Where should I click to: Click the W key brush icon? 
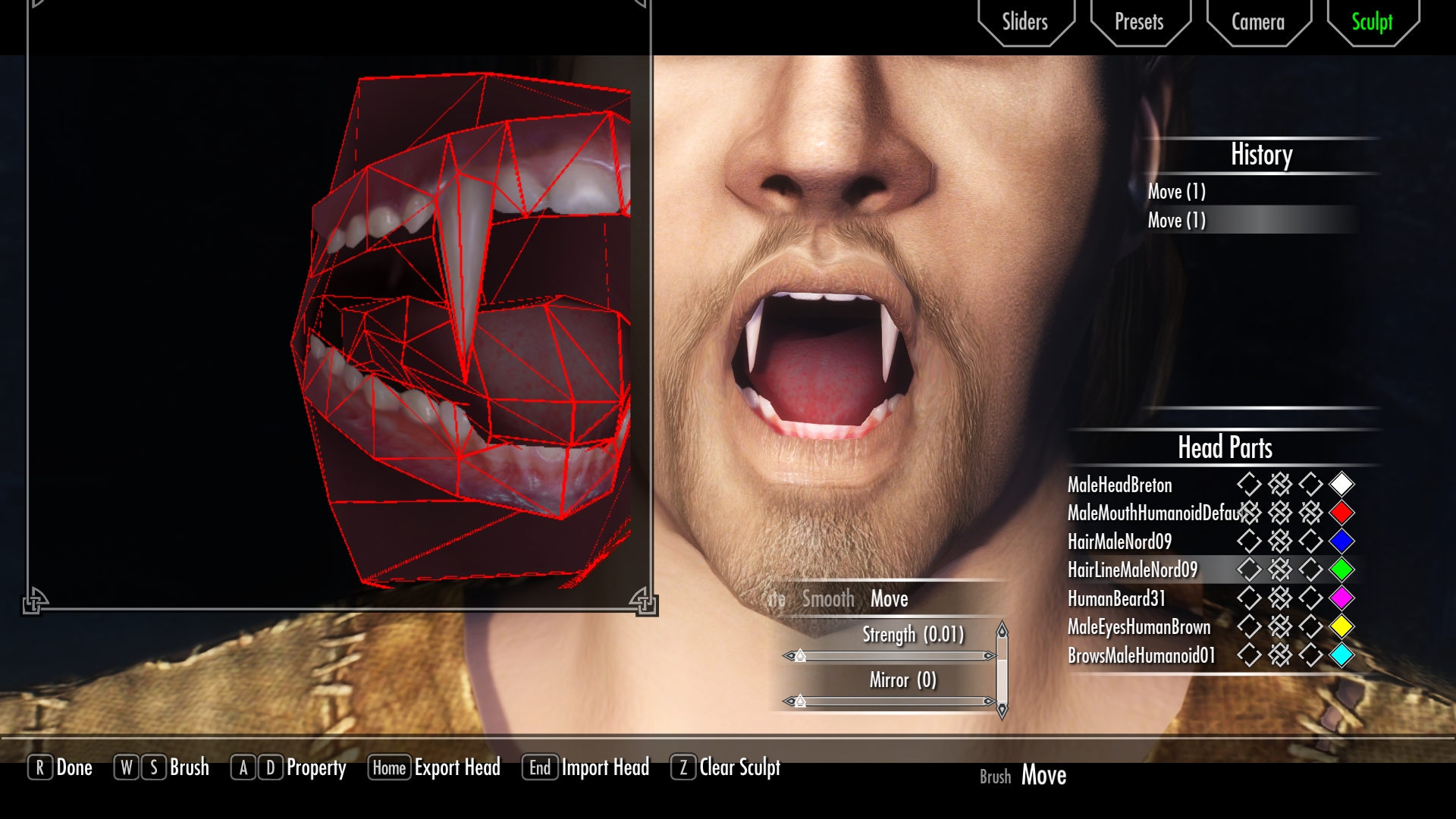pyautogui.click(x=127, y=767)
